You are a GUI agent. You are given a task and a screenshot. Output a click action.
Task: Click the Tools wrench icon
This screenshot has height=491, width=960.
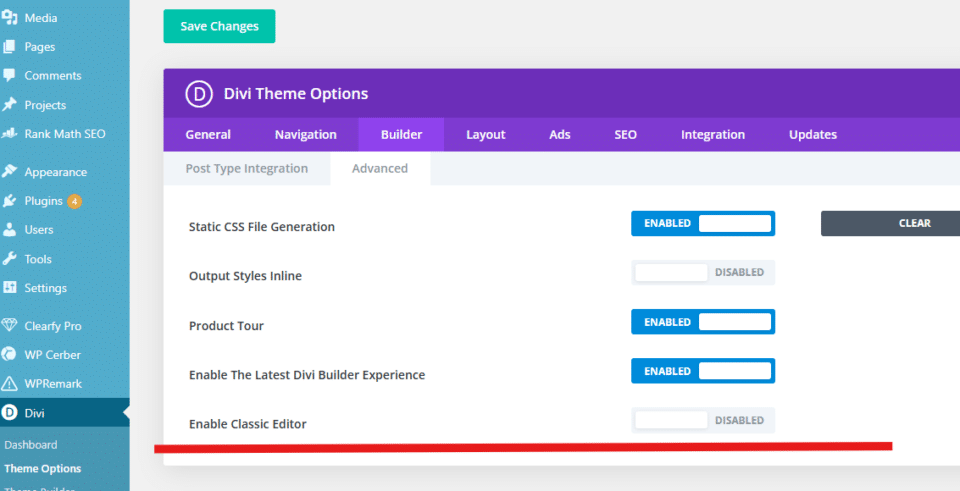9,259
